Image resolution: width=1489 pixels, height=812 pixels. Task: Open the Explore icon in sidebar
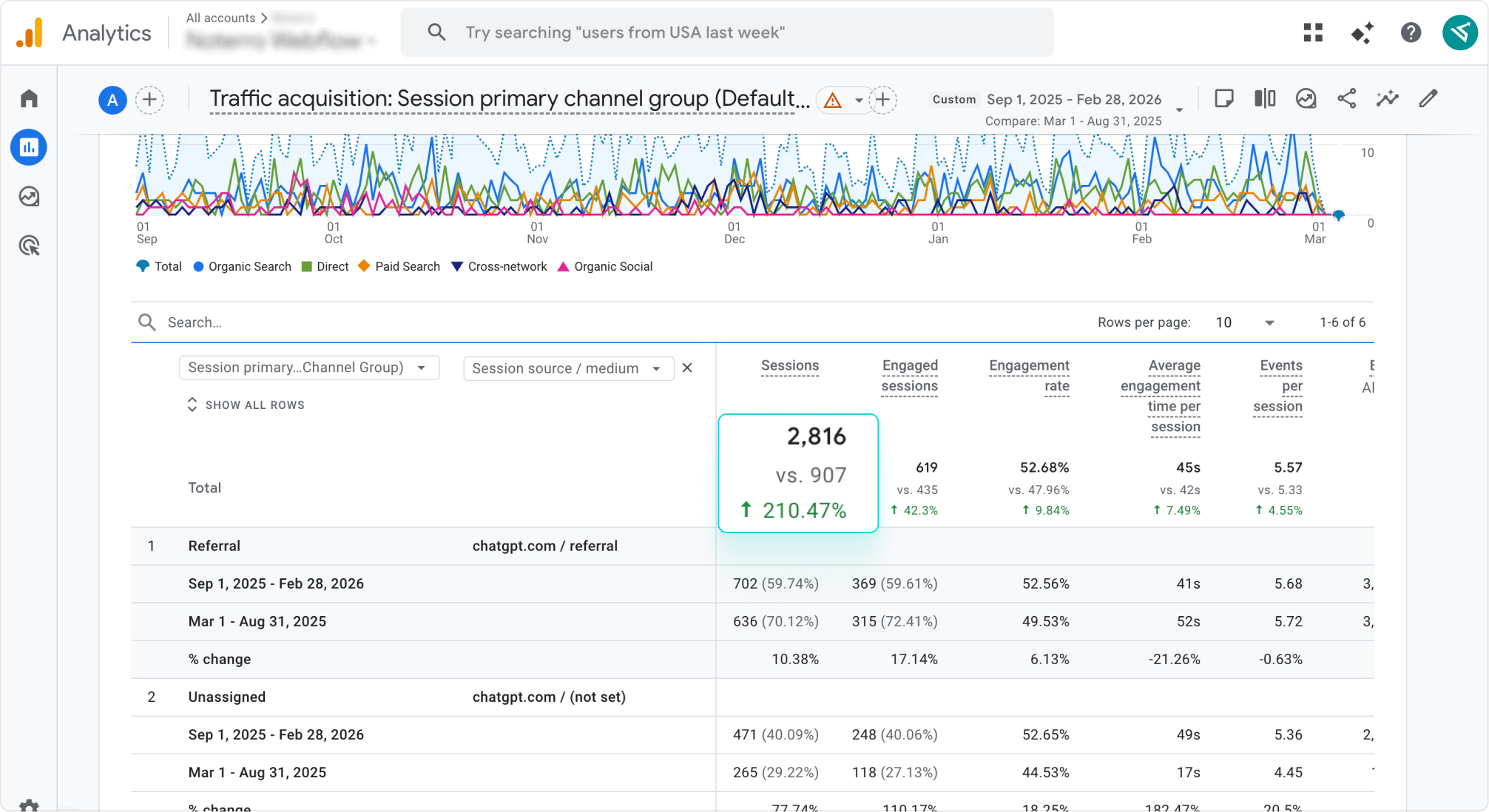29,197
